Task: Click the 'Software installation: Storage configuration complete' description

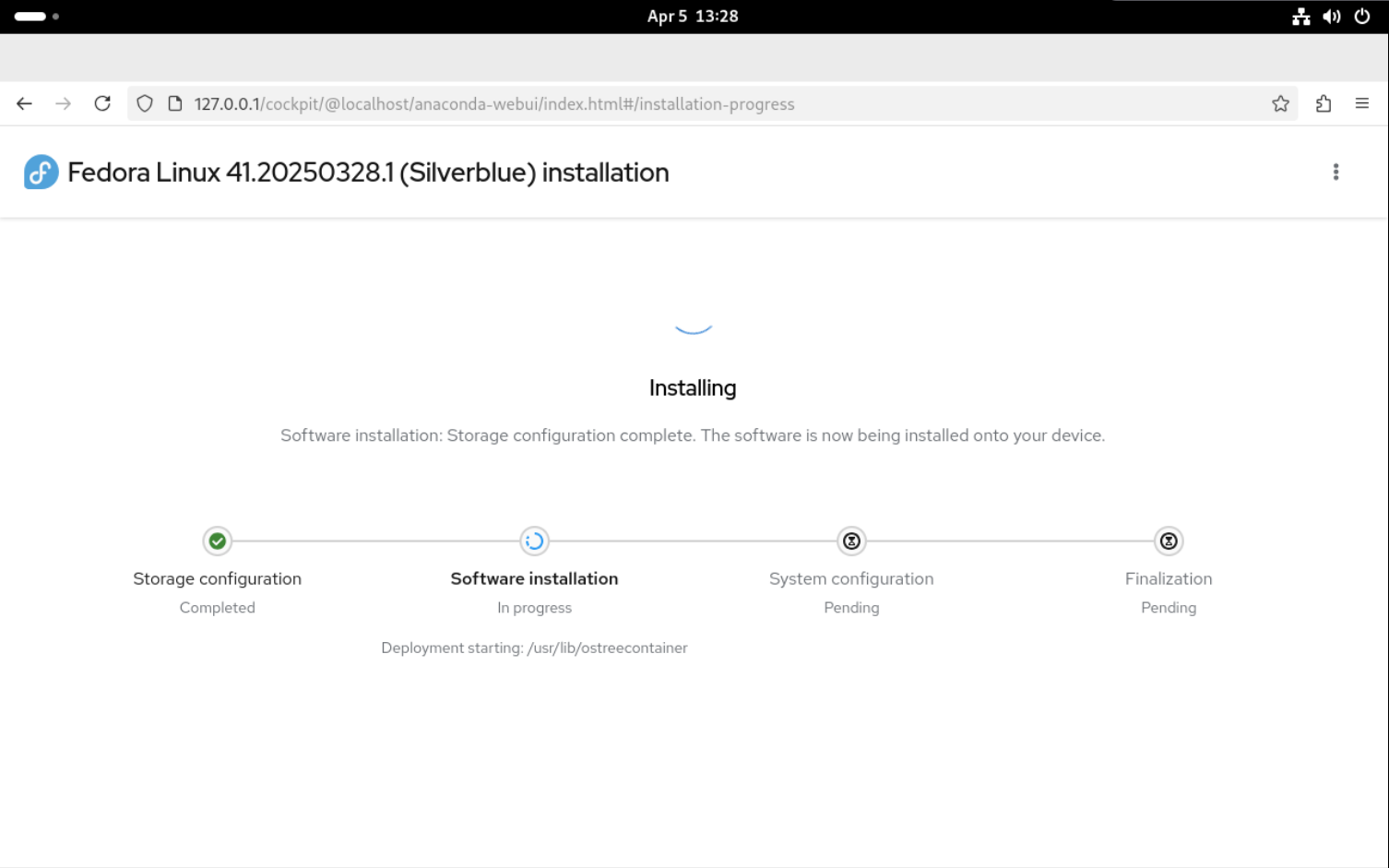Action: pos(693,435)
